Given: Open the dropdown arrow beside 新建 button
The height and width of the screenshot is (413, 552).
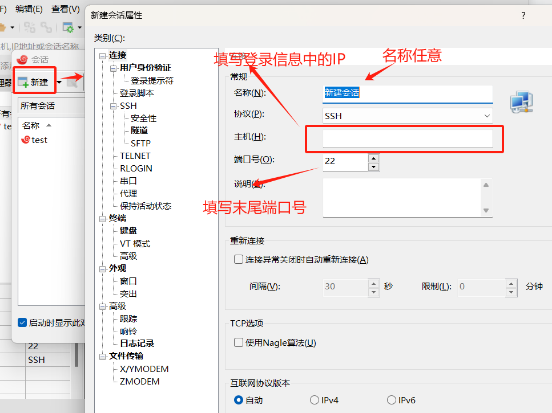Looking at the screenshot, I should point(59,82).
